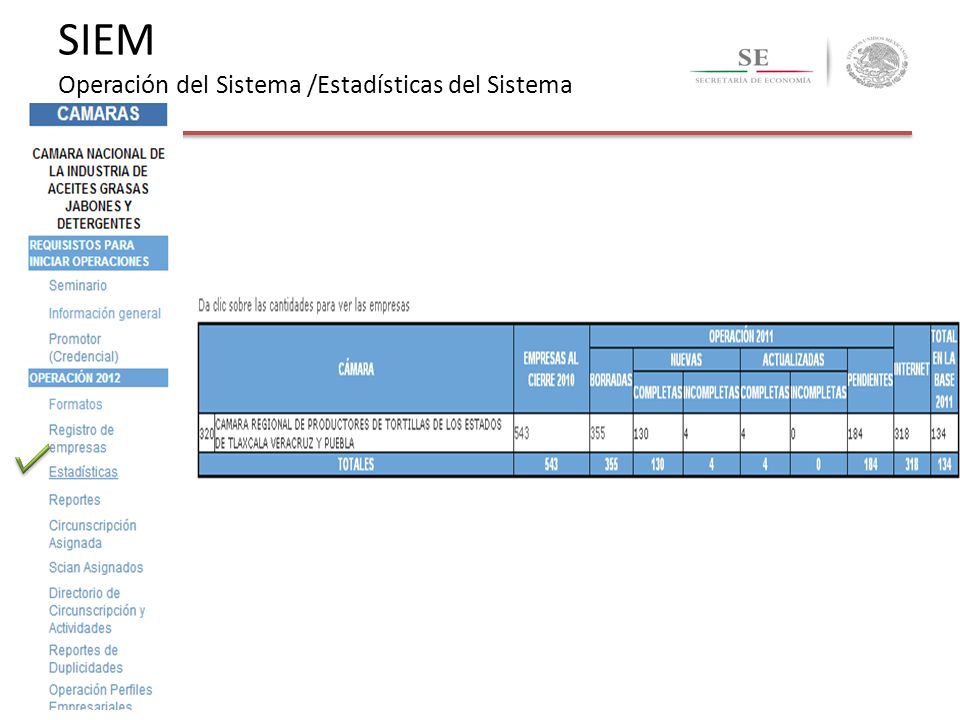Click the INTERNET column header
960x720 pixels.
[912, 369]
